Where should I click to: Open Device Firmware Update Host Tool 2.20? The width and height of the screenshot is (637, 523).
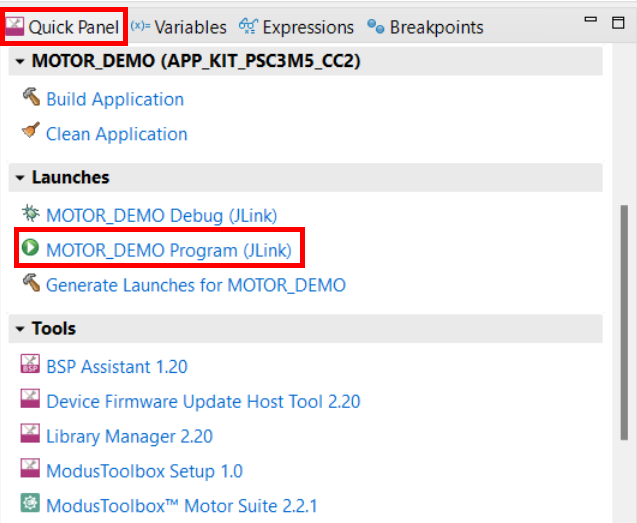203,401
